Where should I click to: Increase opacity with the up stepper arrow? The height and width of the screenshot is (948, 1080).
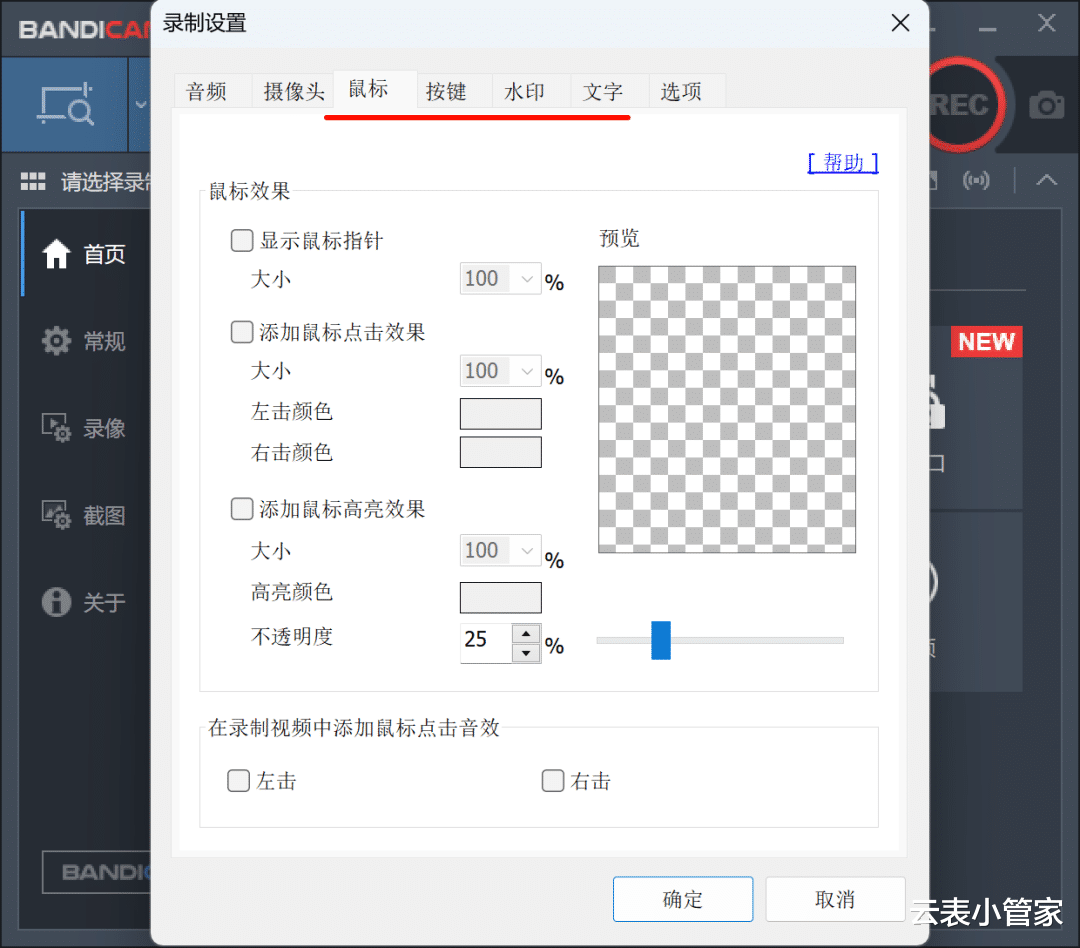(x=526, y=633)
